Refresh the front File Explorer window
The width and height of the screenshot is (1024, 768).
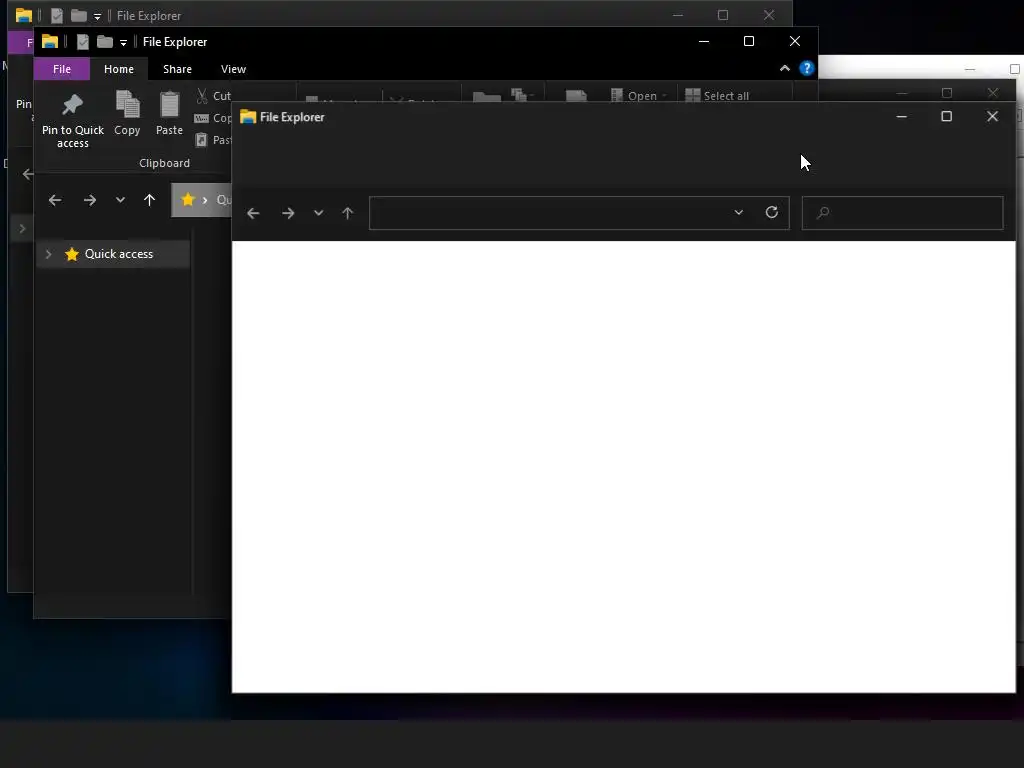(771, 212)
